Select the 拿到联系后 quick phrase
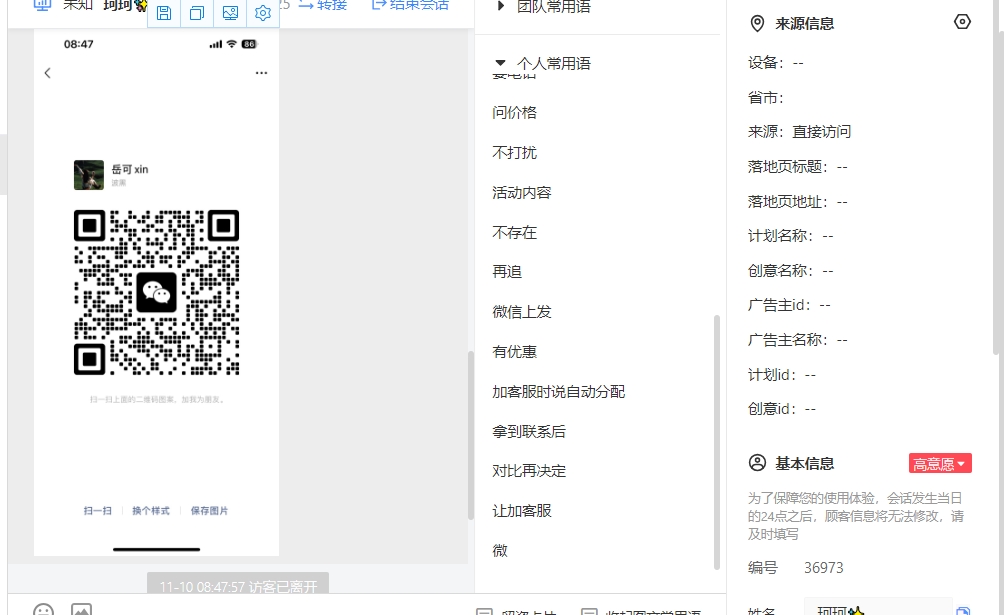Viewport: 1004px width, 615px height. (529, 432)
